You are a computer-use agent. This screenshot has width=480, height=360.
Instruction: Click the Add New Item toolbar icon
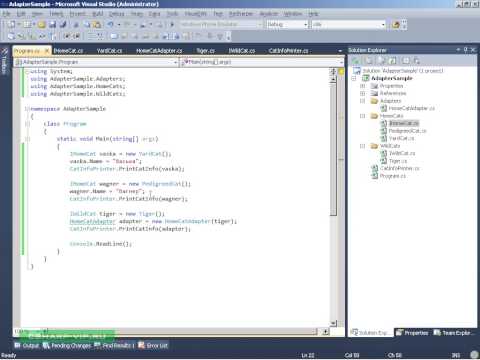click(x=27, y=25)
